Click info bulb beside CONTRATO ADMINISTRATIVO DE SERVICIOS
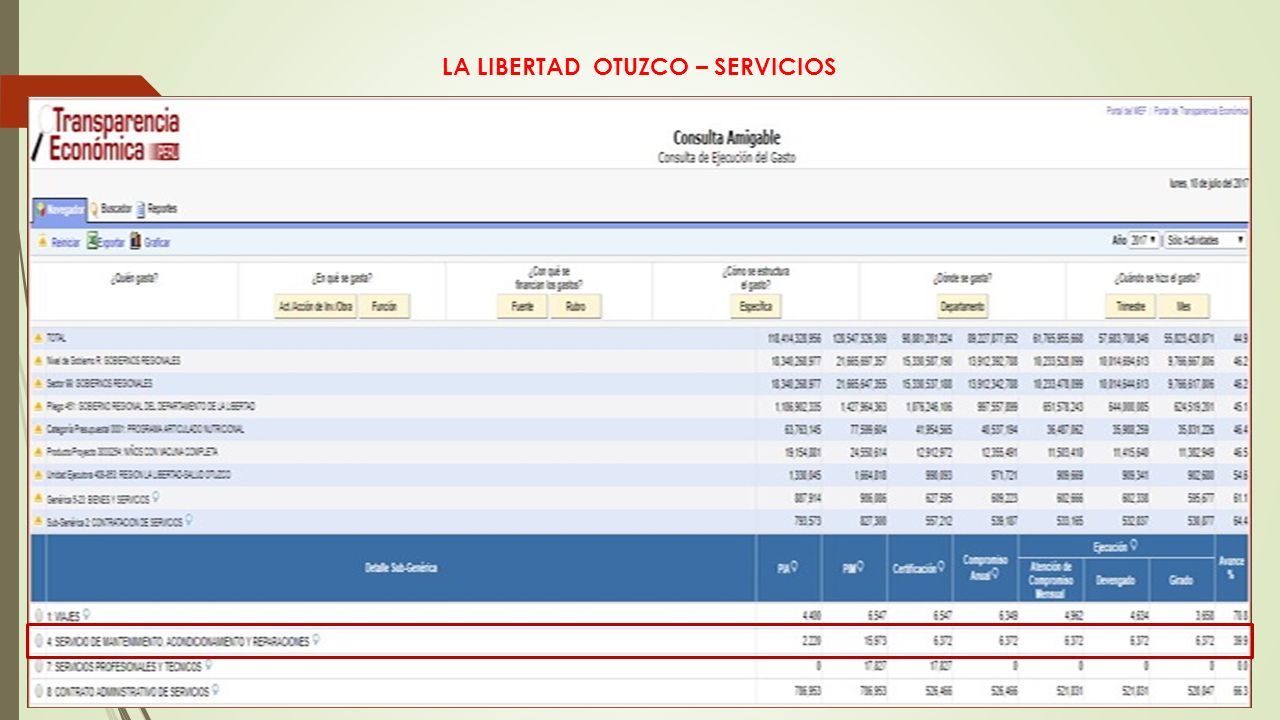 point(215,690)
